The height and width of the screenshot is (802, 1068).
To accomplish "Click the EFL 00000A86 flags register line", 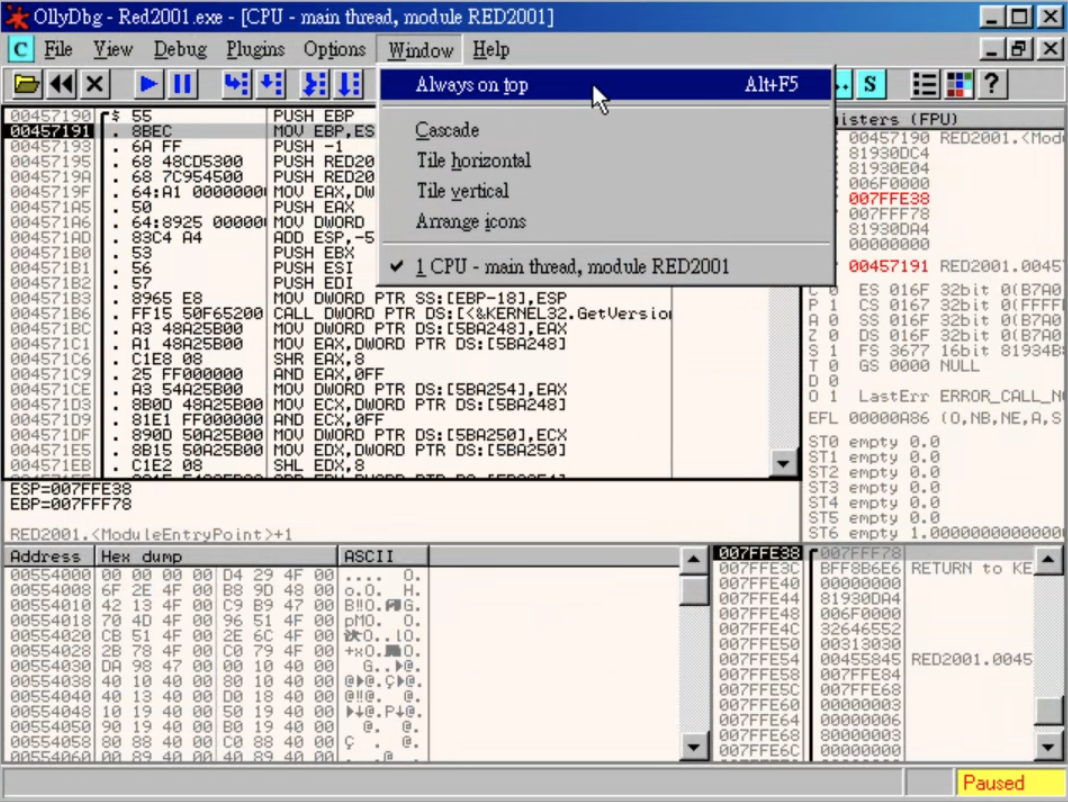I will pos(934,418).
